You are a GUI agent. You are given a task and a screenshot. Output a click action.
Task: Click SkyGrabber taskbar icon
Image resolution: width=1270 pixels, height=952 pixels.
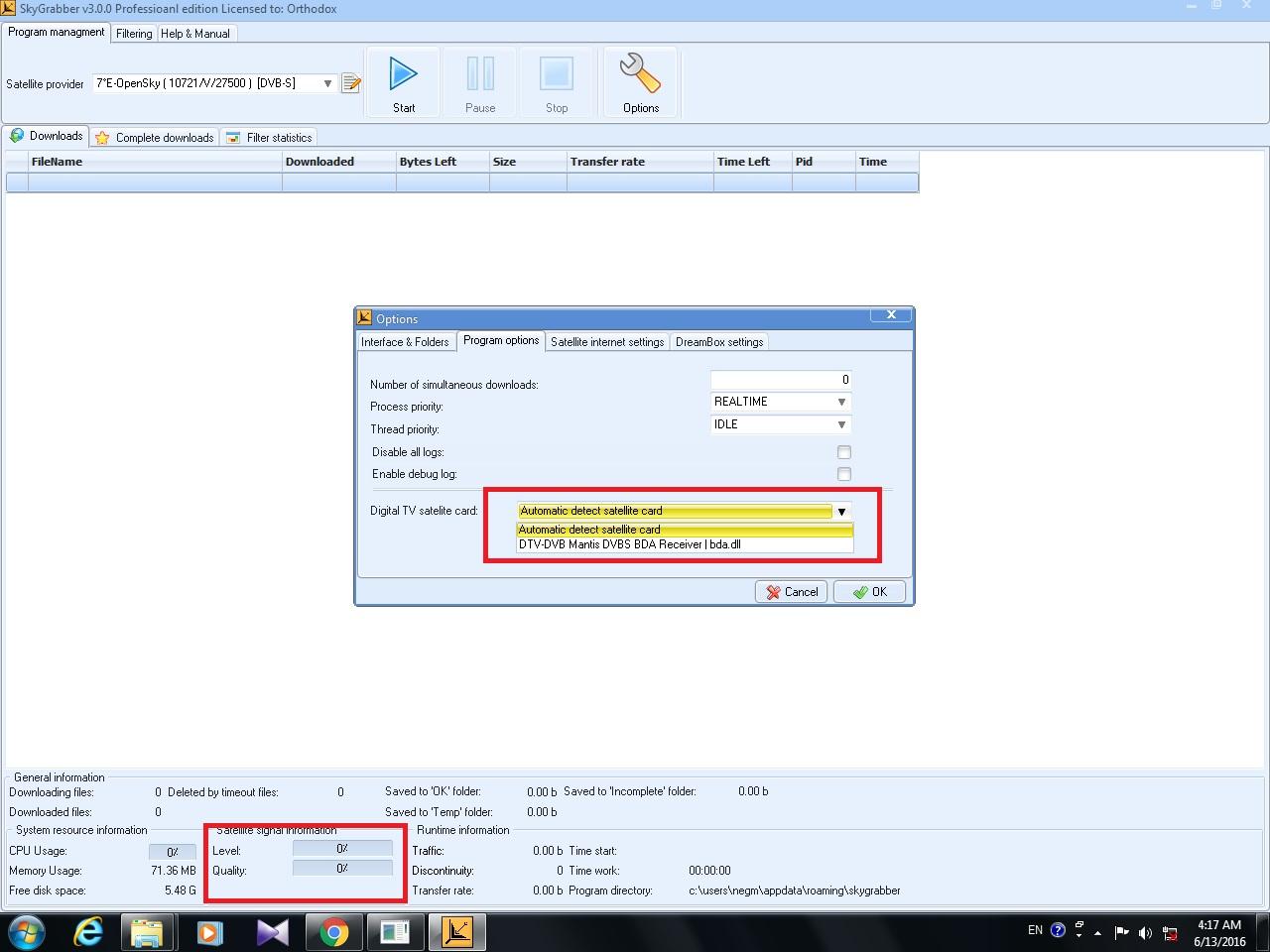point(457,932)
